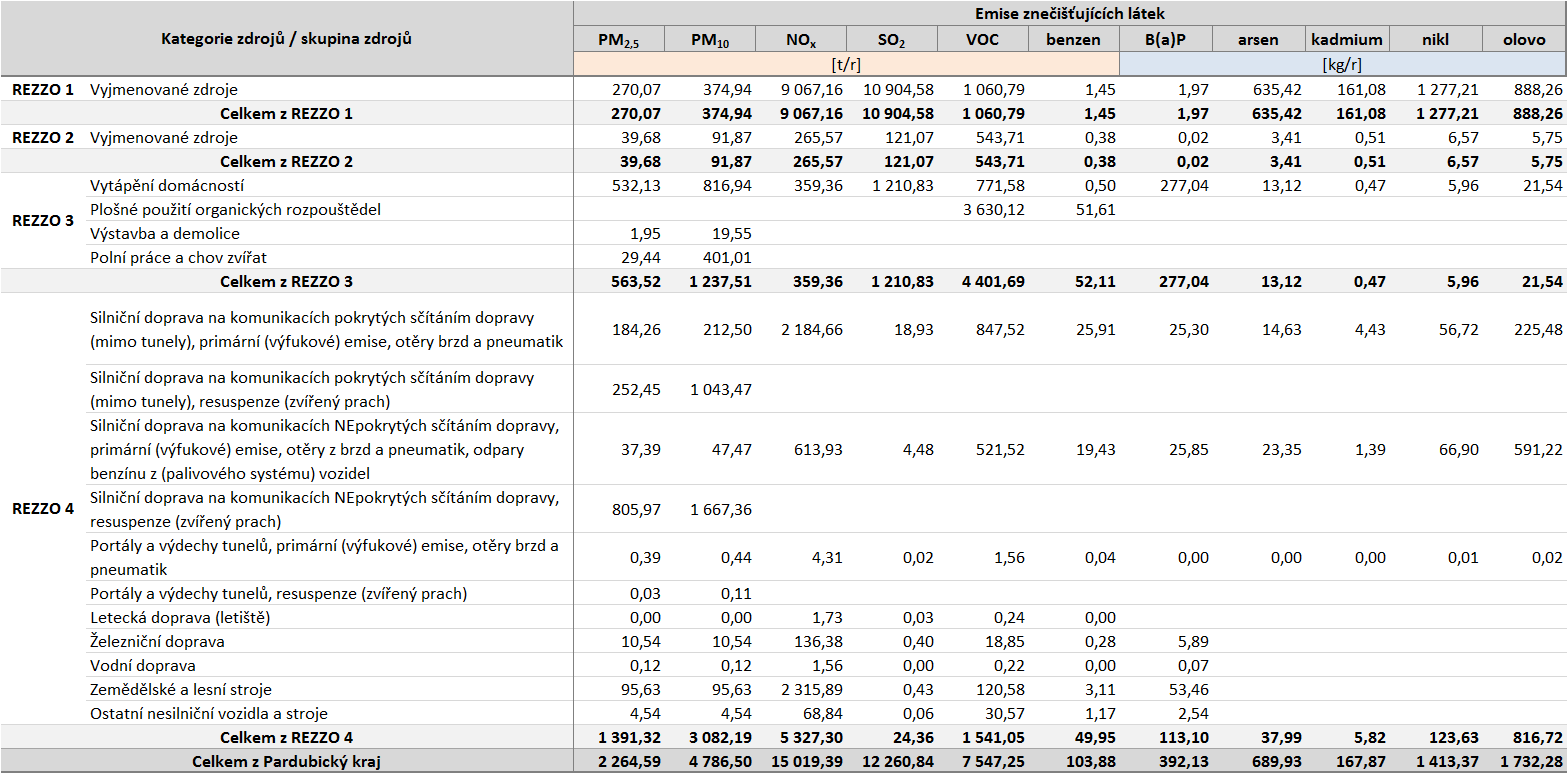
Task: Click total PM2,5 value 2 264,59
Action: pos(629,761)
